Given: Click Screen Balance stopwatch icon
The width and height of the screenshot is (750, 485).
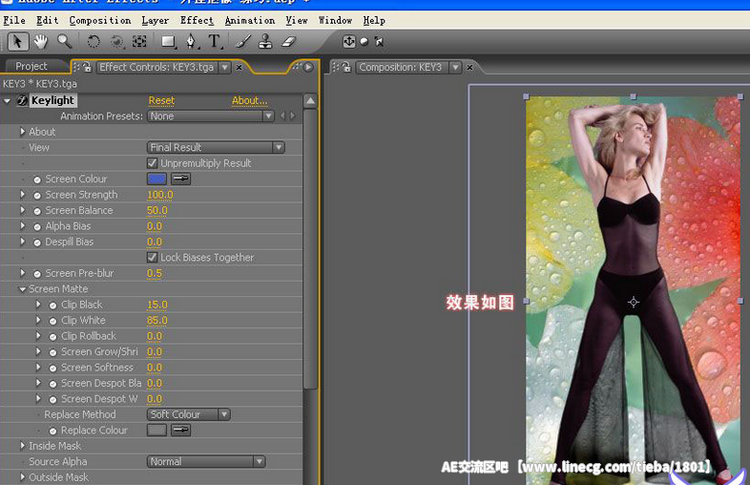Looking at the screenshot, I should (x=37, y=211).
